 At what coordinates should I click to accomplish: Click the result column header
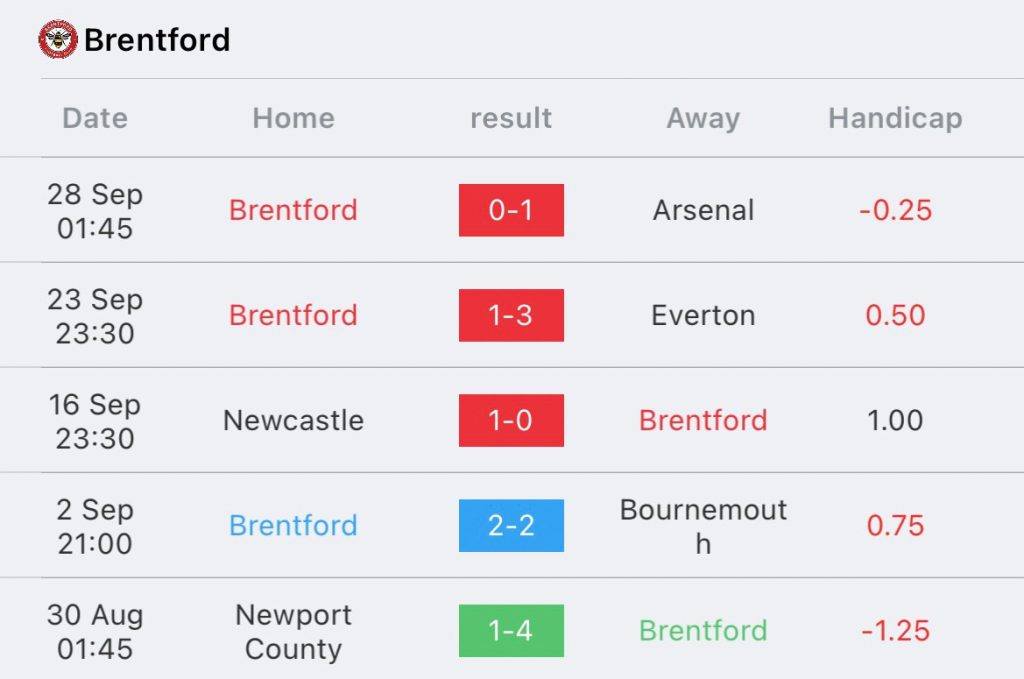coord(511,118)
